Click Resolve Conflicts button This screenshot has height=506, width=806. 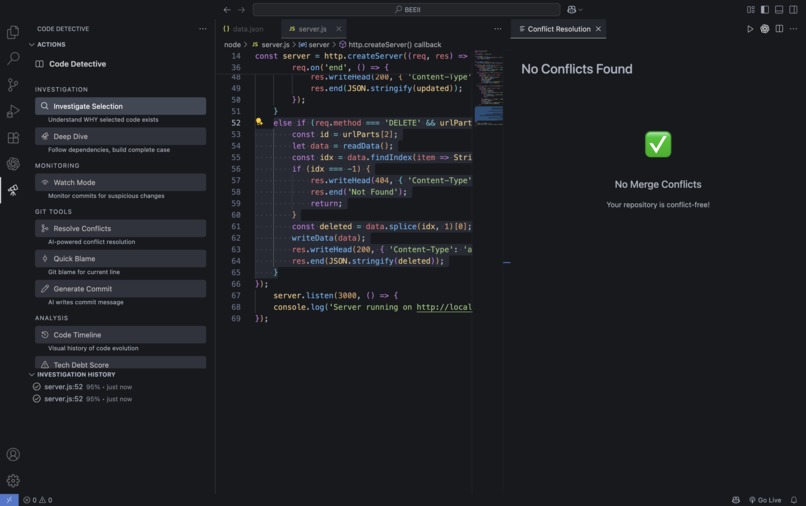tap(120, 228)
